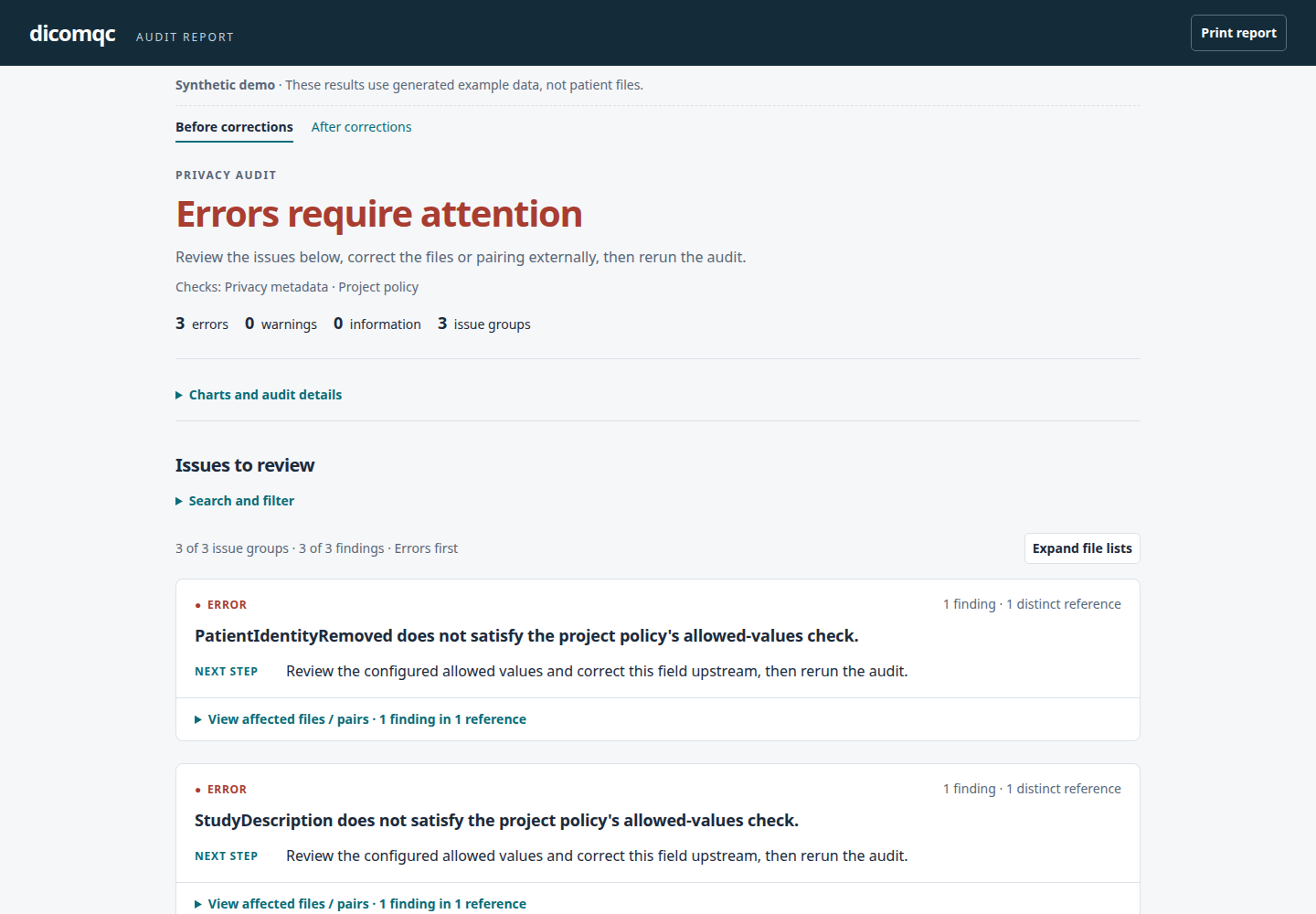This screenshot has width=1316, height=914.
Task: Click the AUDIT REPORT header label
Action: pyautogui.click(x=185, y=37)
